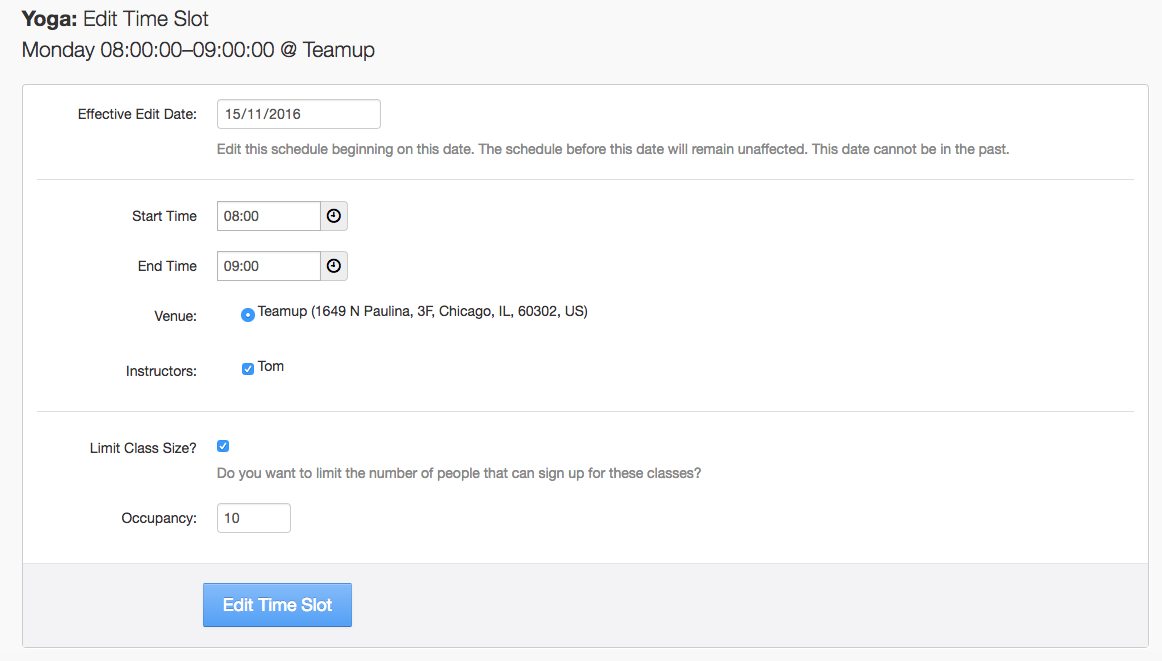
Task: Click the "Occupancy:" field label
Action: click(x=159, y=518)
